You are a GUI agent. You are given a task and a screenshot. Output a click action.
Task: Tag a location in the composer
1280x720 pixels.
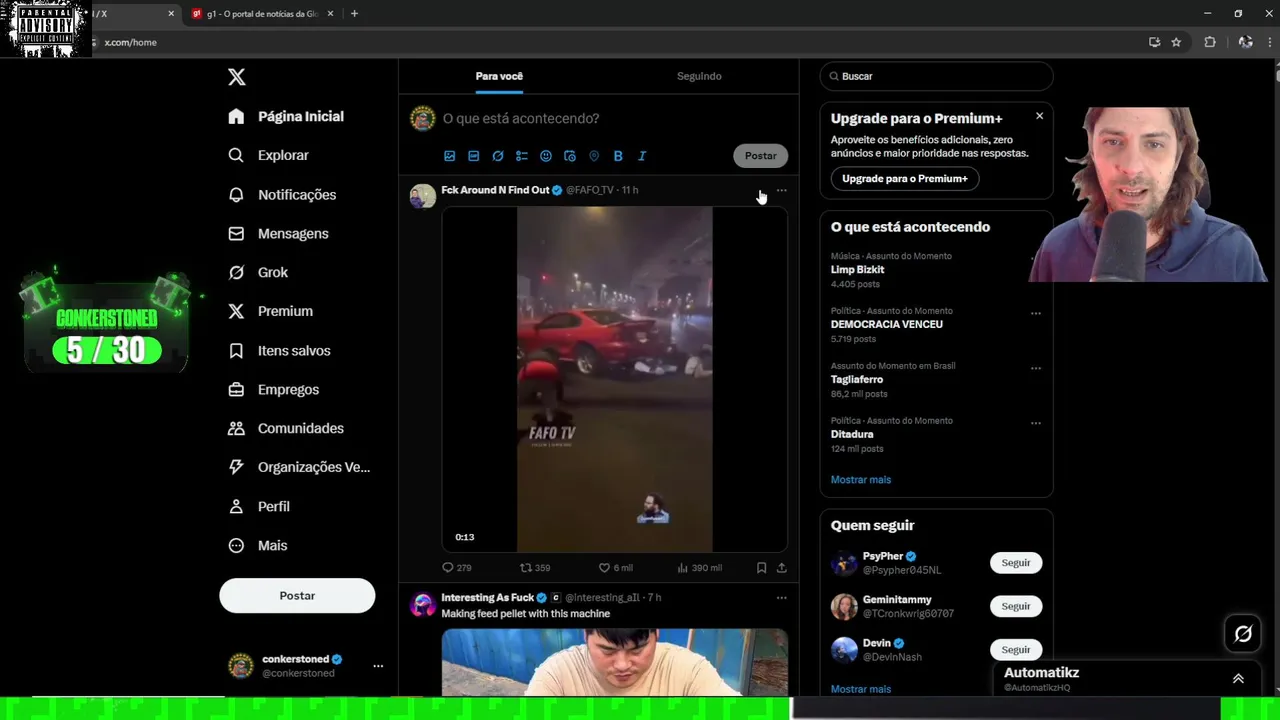coord(594,156)
